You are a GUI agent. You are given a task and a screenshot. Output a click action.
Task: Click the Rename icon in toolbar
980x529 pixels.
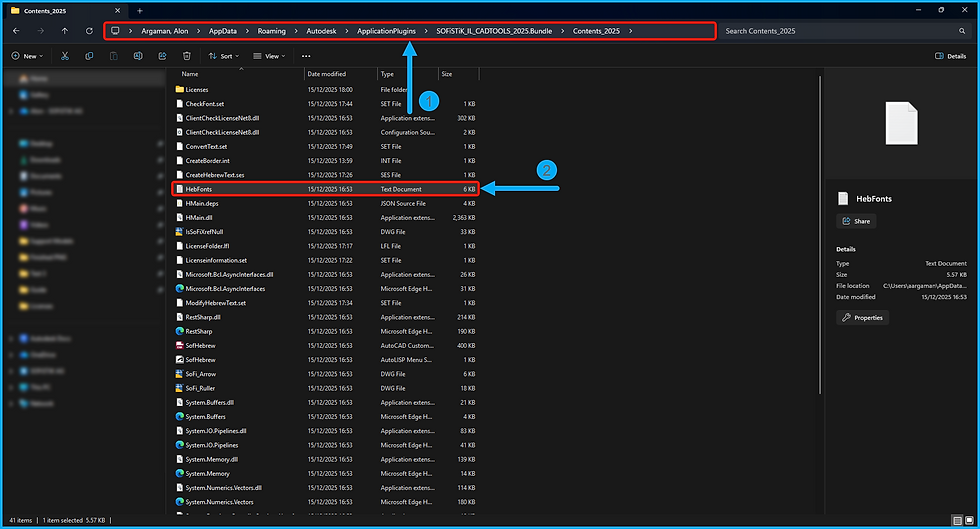point(138,56)
